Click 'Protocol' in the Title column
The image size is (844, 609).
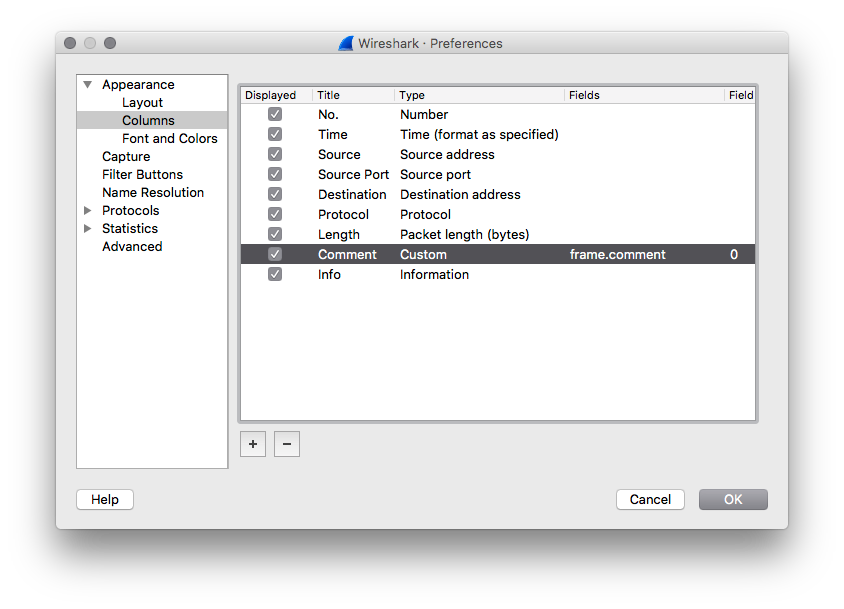coord(343,214)
